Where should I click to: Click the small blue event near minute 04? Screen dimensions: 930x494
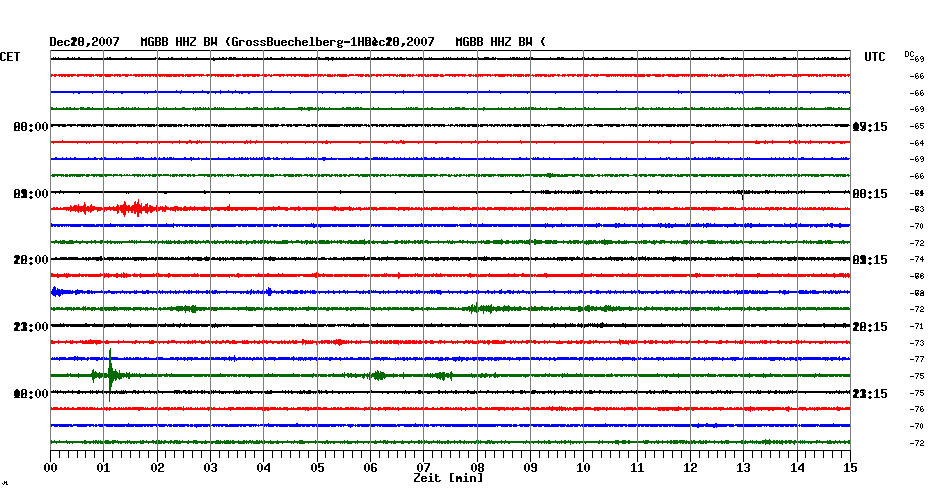269,292
